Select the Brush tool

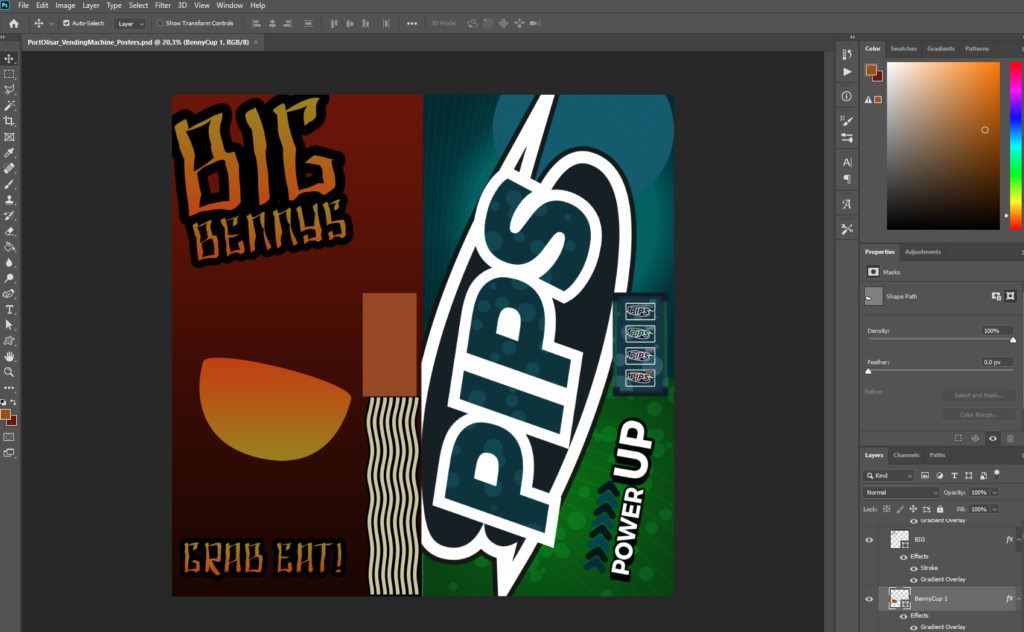[9, 184]
